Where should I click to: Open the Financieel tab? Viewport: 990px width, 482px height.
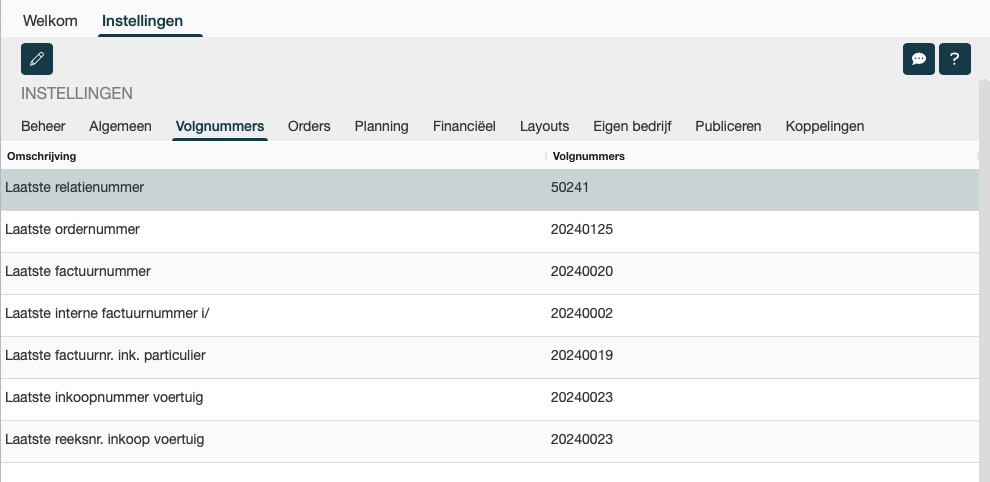[464, 126]
